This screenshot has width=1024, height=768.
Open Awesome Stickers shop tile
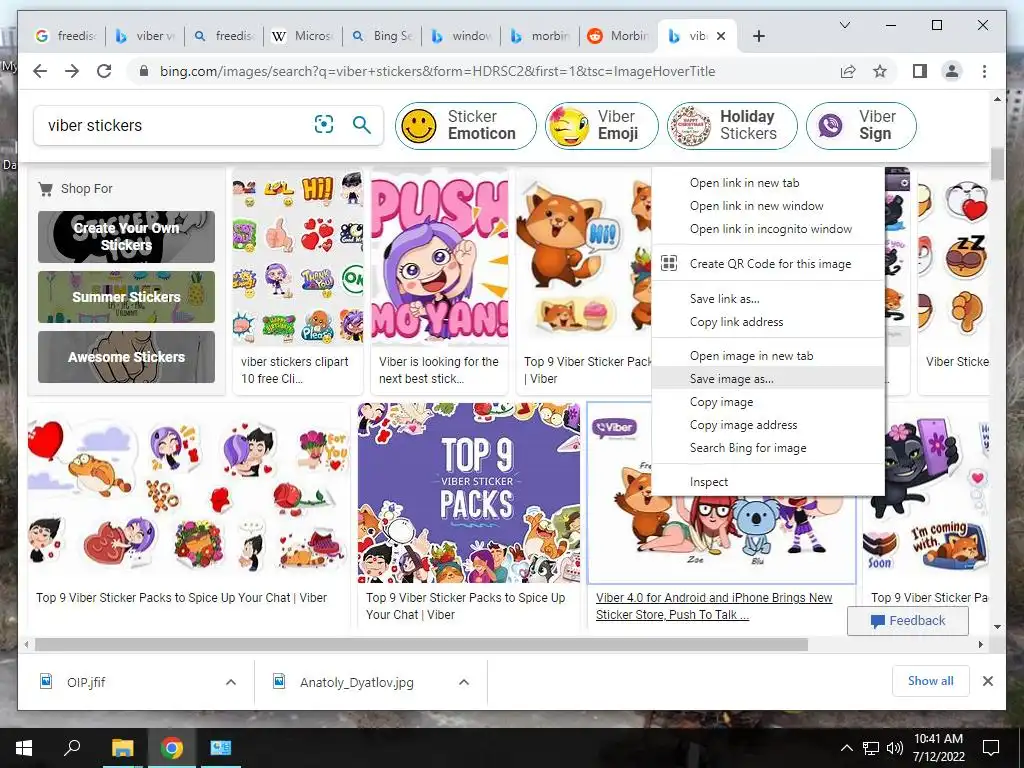click(126, 357)
